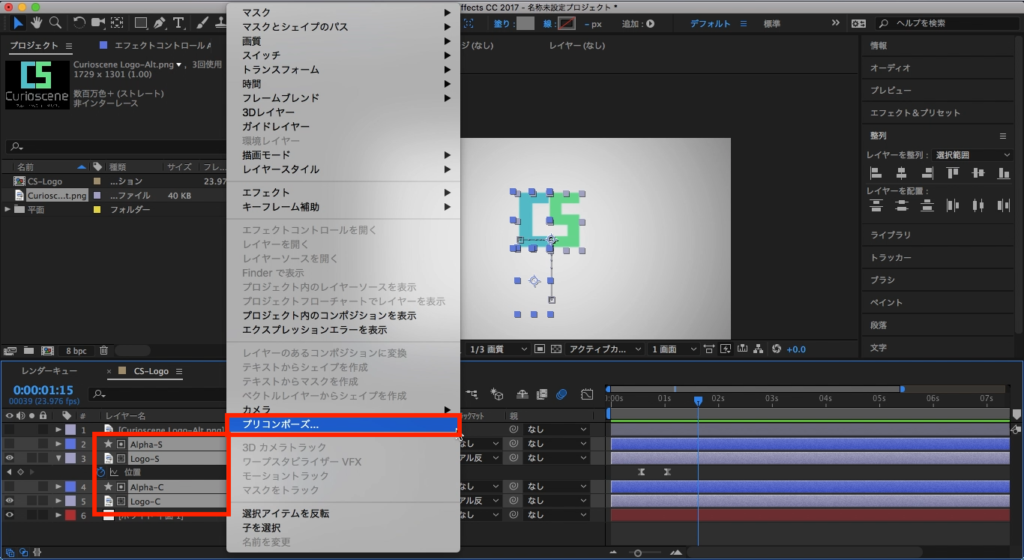This screenshot has width=1024, height=560.
Task: Select the Unified Camera tool
Action: pyautogui.click(x=98, y=23)
